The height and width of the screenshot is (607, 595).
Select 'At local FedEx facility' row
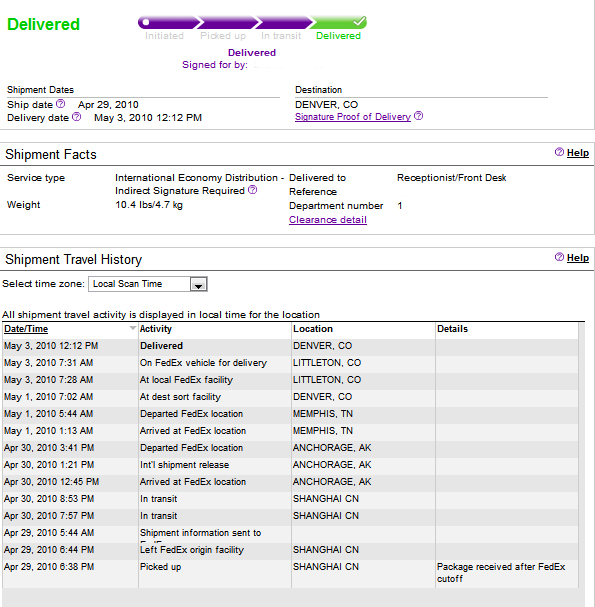[x=290, y=380]
